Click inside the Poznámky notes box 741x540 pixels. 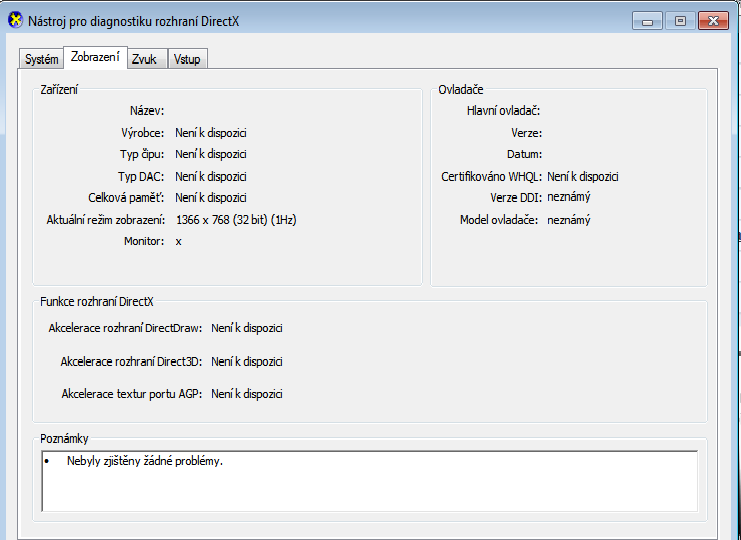(x=370, y=481)
